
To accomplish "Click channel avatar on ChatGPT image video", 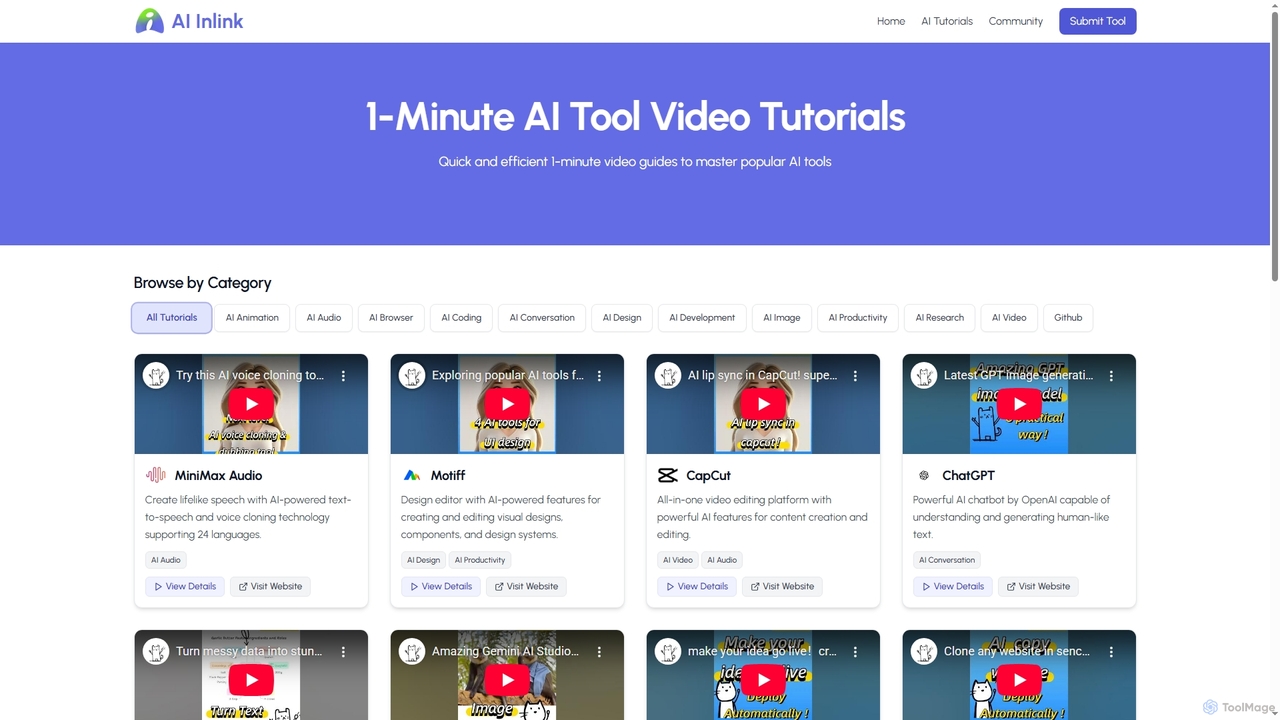I will pos(924,376).
